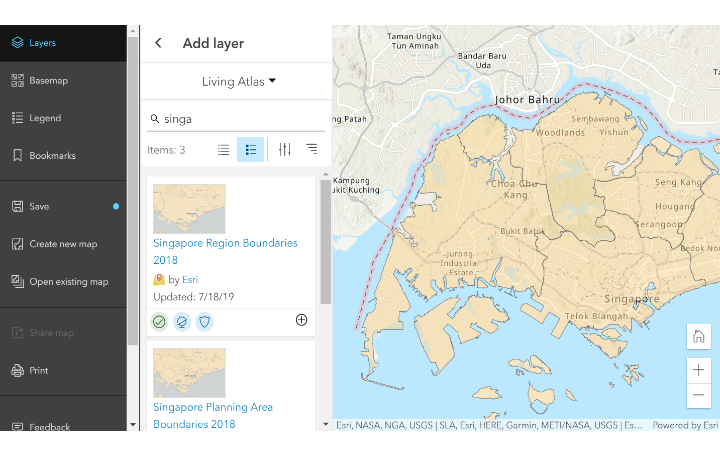Open Singapore Planning Area Boundaries 2018 link
The height and width of the screenshot is (460, 720).
213,415
